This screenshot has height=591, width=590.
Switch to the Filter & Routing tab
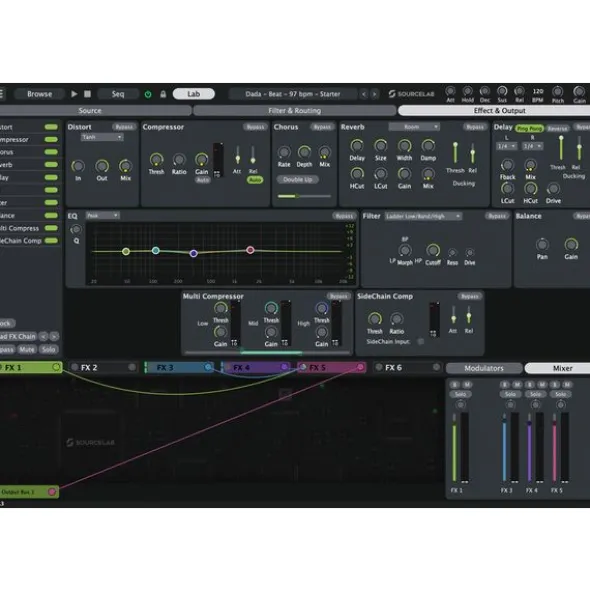[x=294, y=110]
